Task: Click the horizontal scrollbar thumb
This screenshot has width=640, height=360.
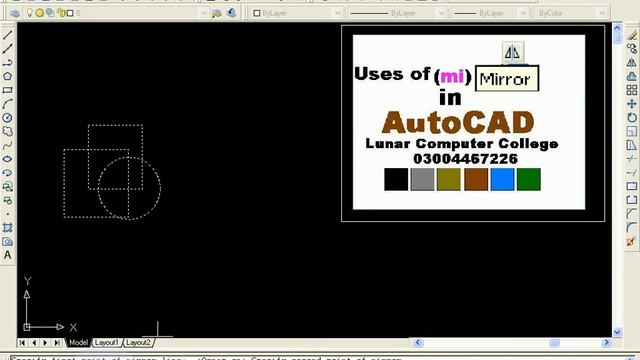Action: pyautogui.click(x=554, y=342)
